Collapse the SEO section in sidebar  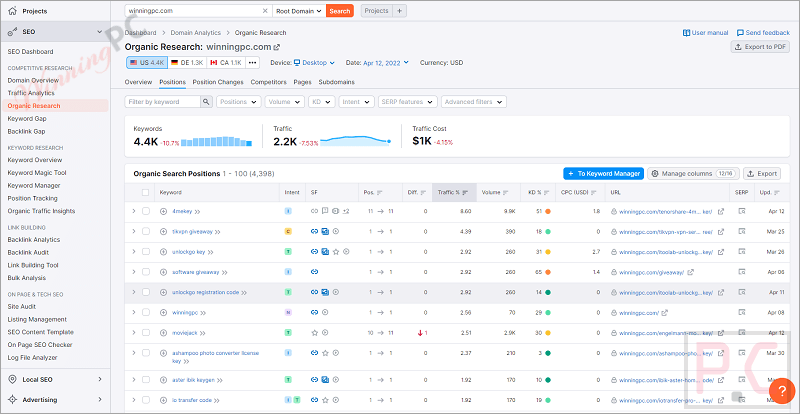point(99,32)
